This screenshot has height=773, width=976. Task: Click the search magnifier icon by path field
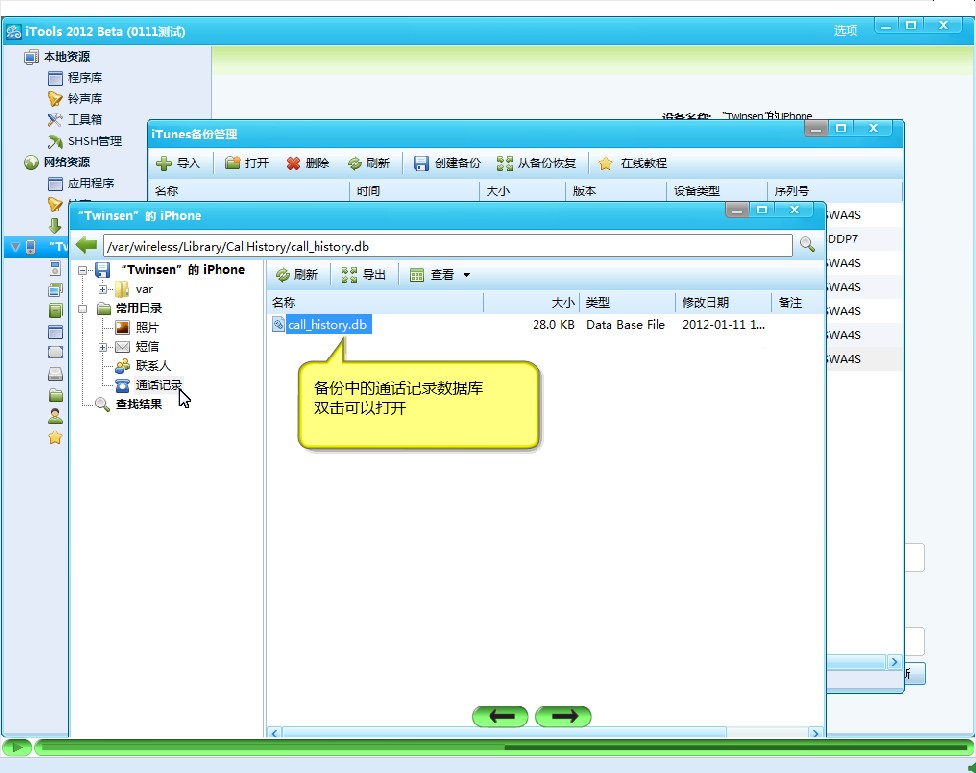point(807,245)
